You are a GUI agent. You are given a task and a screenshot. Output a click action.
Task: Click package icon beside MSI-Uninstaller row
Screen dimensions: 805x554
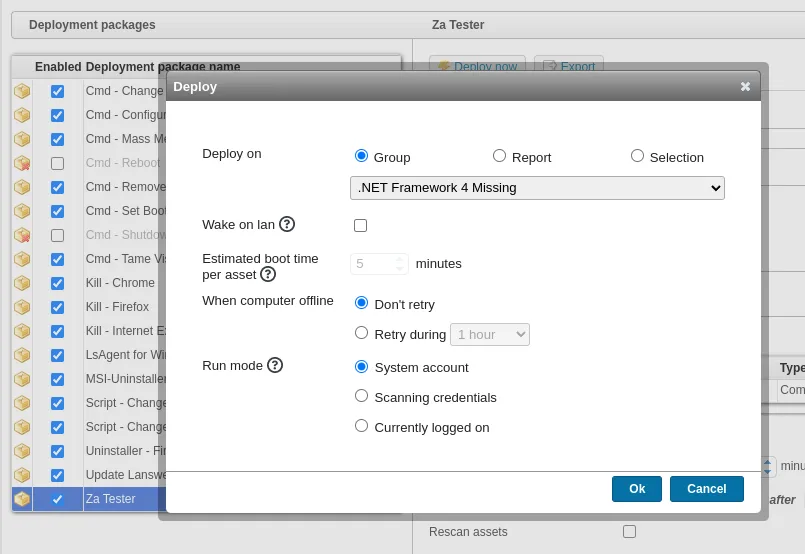[x=22, y=379]
